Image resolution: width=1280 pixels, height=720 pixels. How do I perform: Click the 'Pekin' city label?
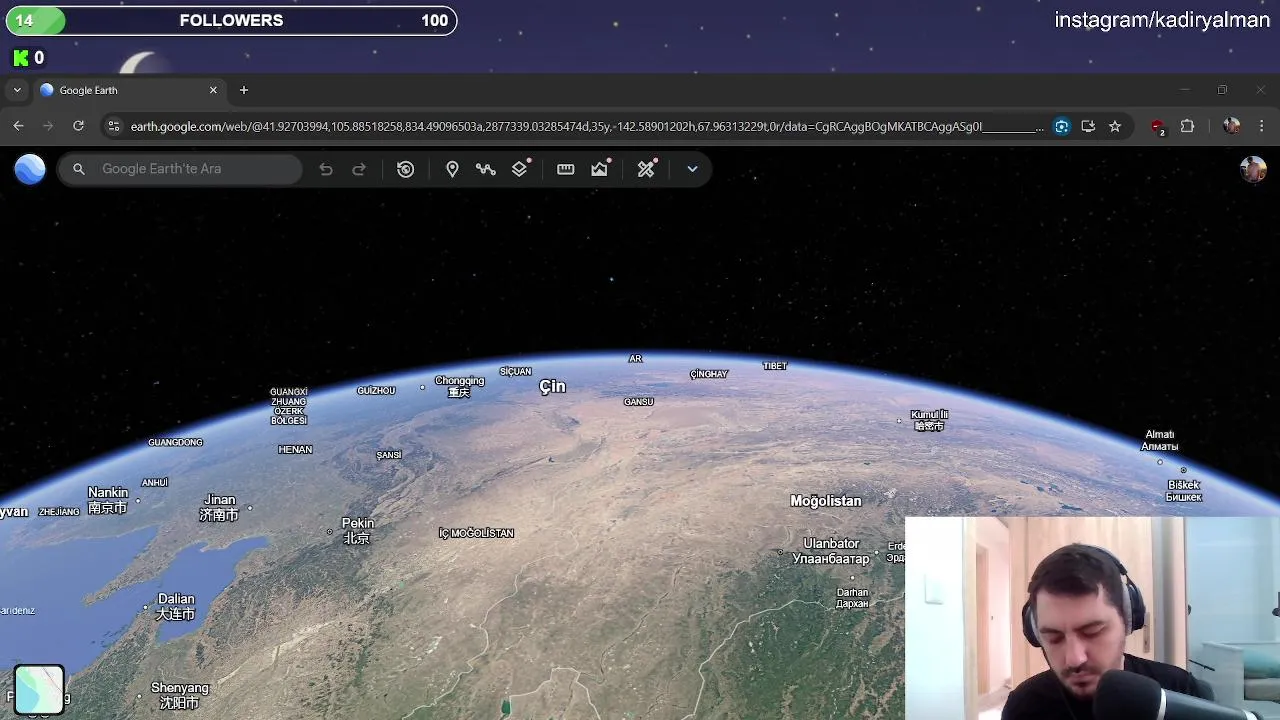[x=358, y=530]
